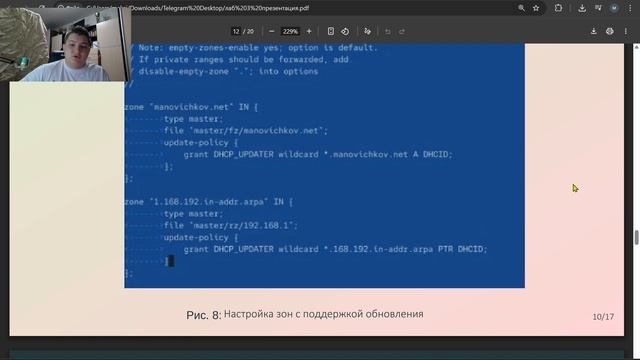Bookmark this page with the star
This screenshot has width=640, height=360.
[536, 8]
